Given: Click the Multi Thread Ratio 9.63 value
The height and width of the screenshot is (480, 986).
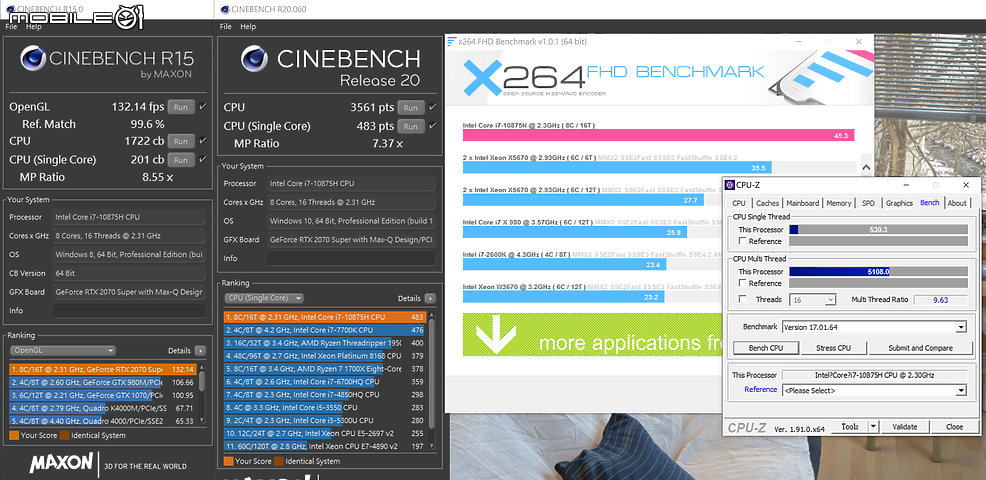Looking at the screenshot, I should pyautogui.click(x=940, y=300).
